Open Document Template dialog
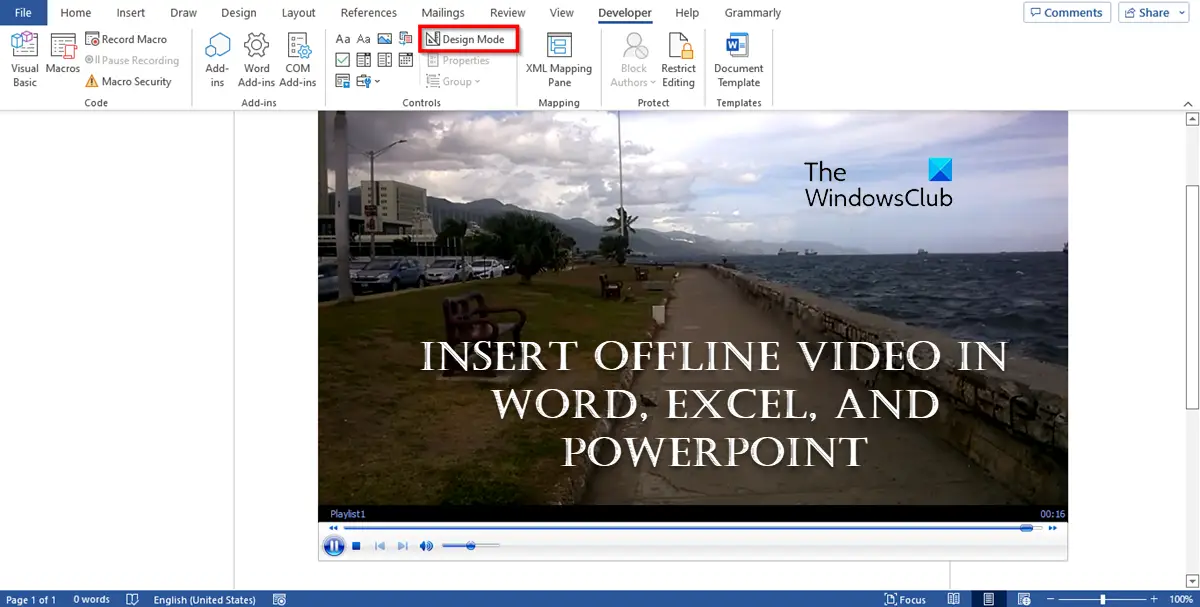Screen dimensions: 1200x607 738,60
